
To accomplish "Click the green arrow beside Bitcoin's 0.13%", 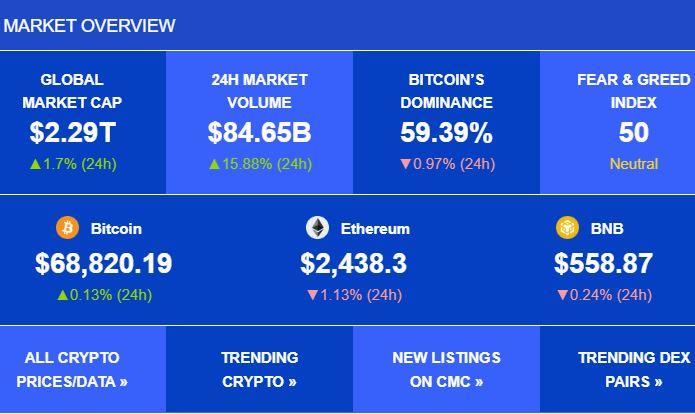I will tap(63, 295).
